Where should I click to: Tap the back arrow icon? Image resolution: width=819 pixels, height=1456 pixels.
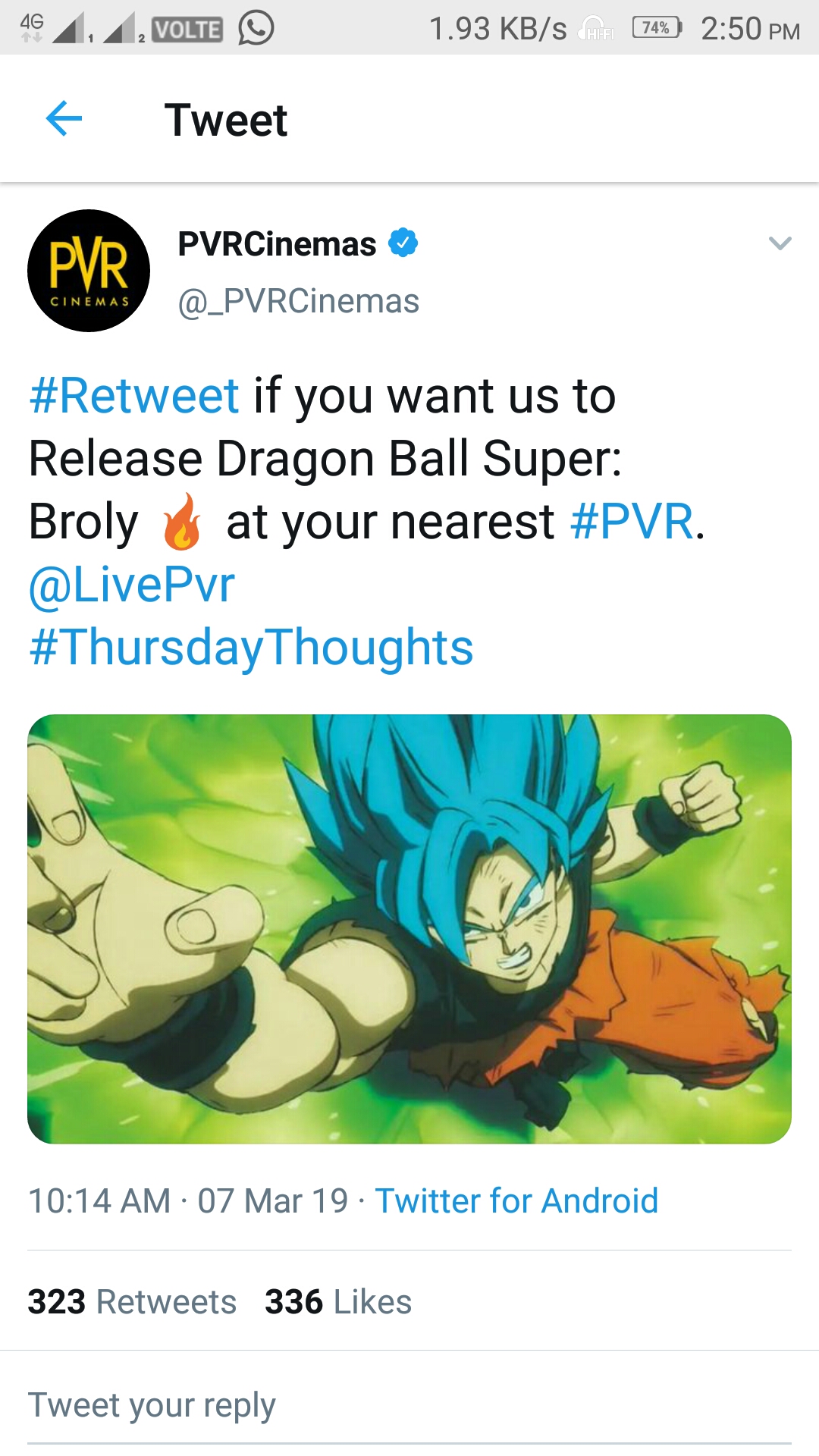click(64, 119)
